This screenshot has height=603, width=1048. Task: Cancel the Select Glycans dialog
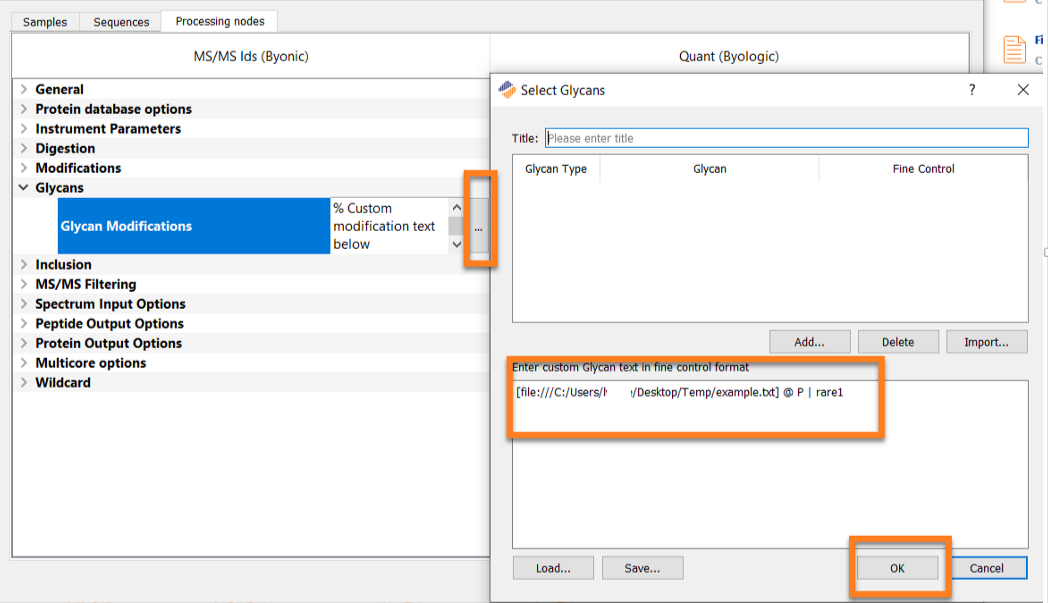tap(987, 568)
